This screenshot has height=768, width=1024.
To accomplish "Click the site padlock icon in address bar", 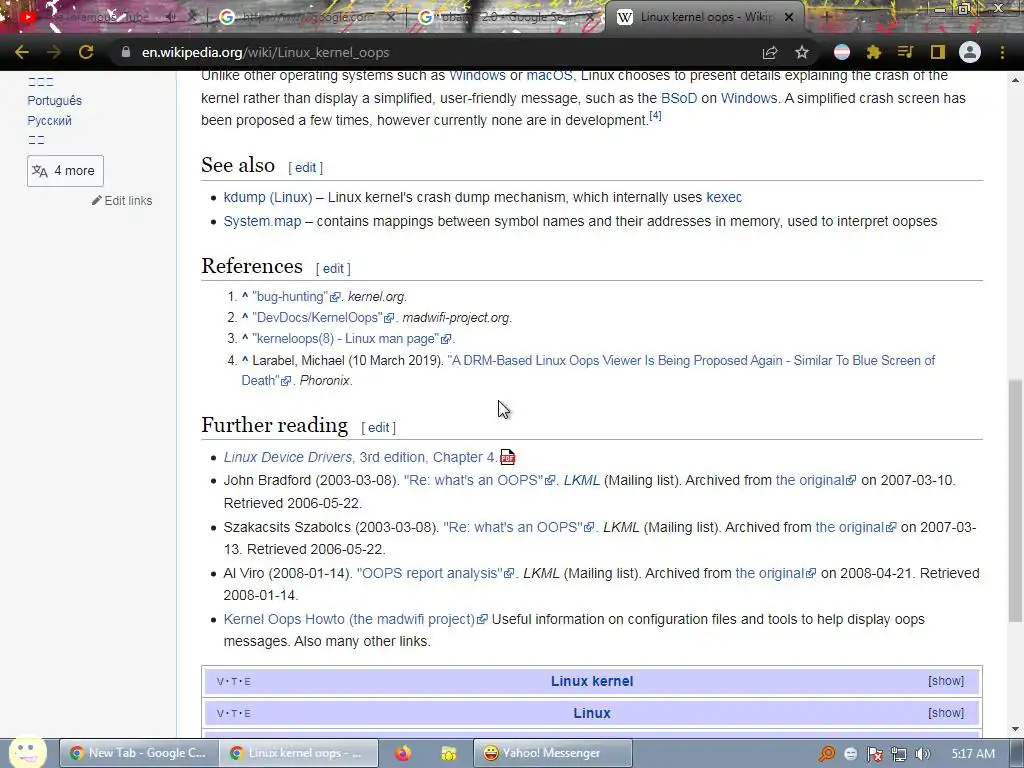I will tap(126, 52).
